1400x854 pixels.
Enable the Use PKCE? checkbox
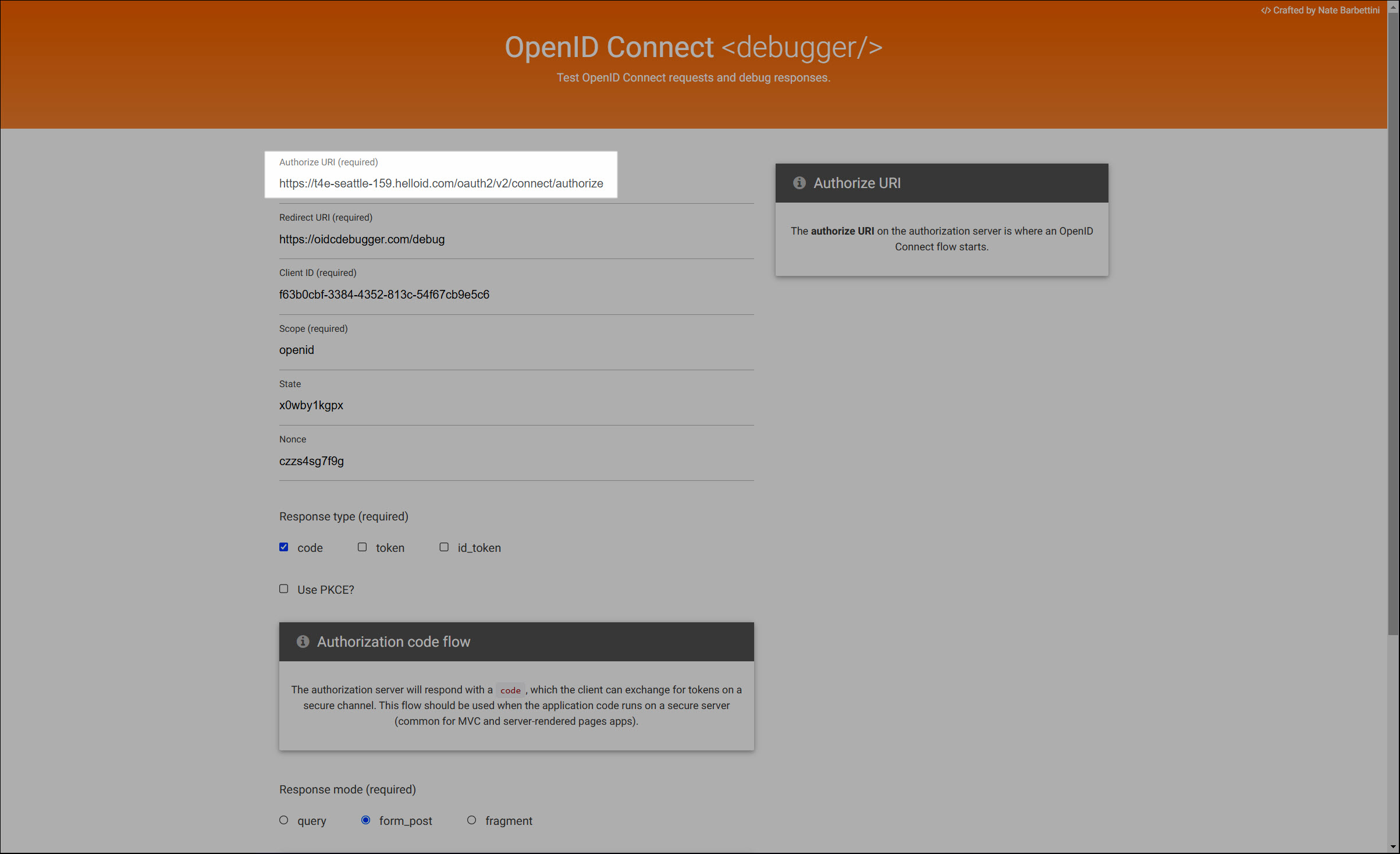click(284, 589)
